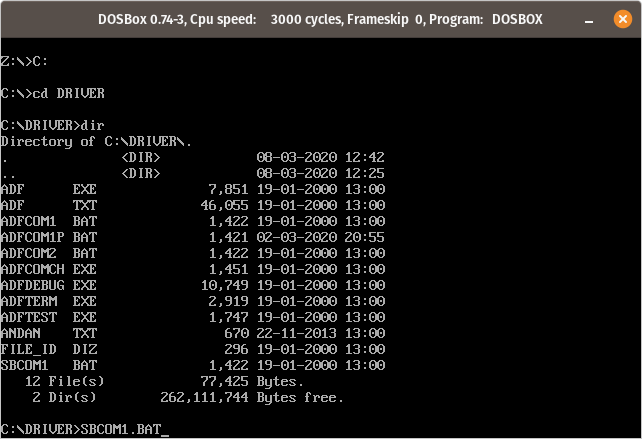This screenshot has height=439, width=642.
Task: Click the ADF TXT file row
Action: point(193,206)
